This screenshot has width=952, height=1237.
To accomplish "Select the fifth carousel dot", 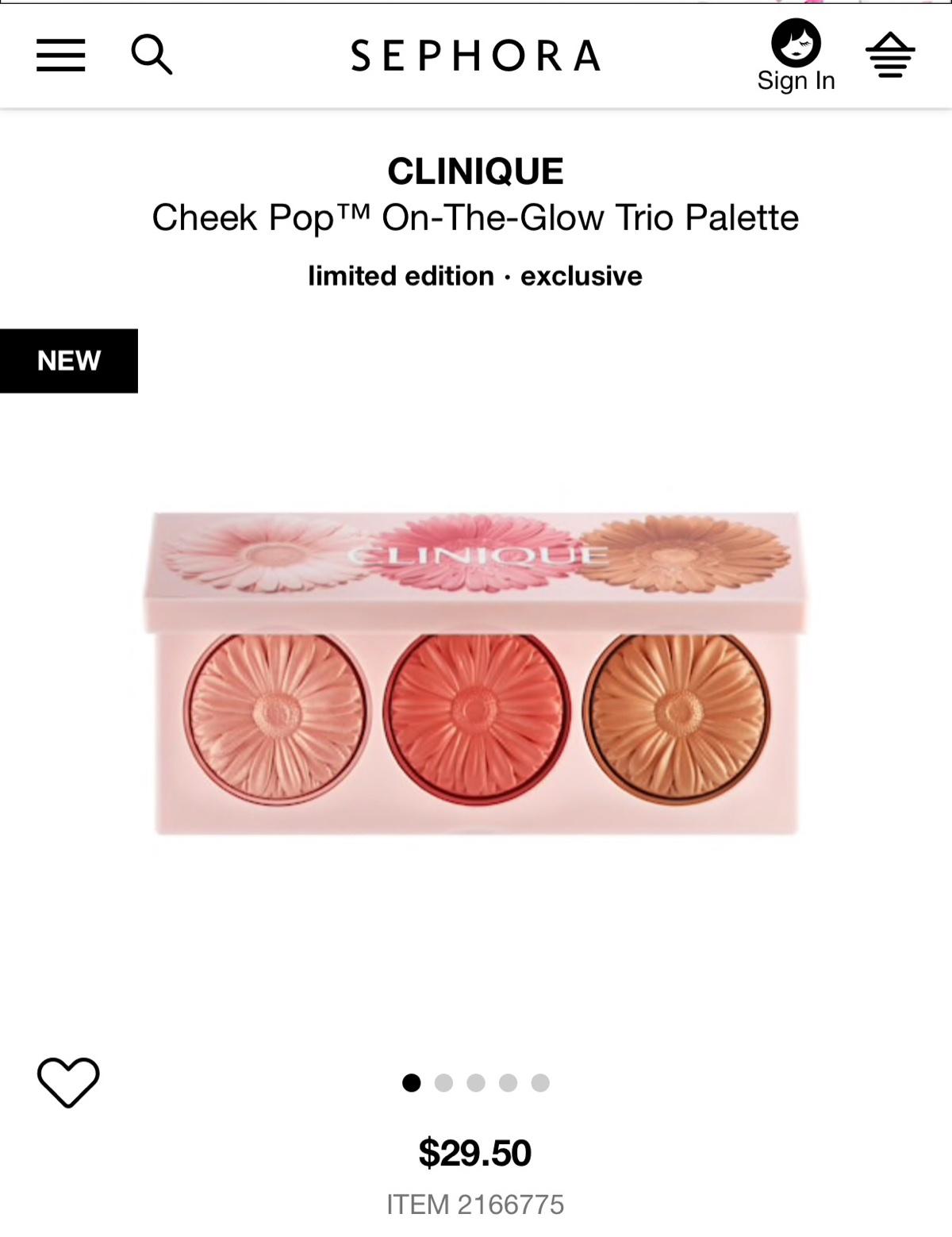I will tap(540, 1082).
